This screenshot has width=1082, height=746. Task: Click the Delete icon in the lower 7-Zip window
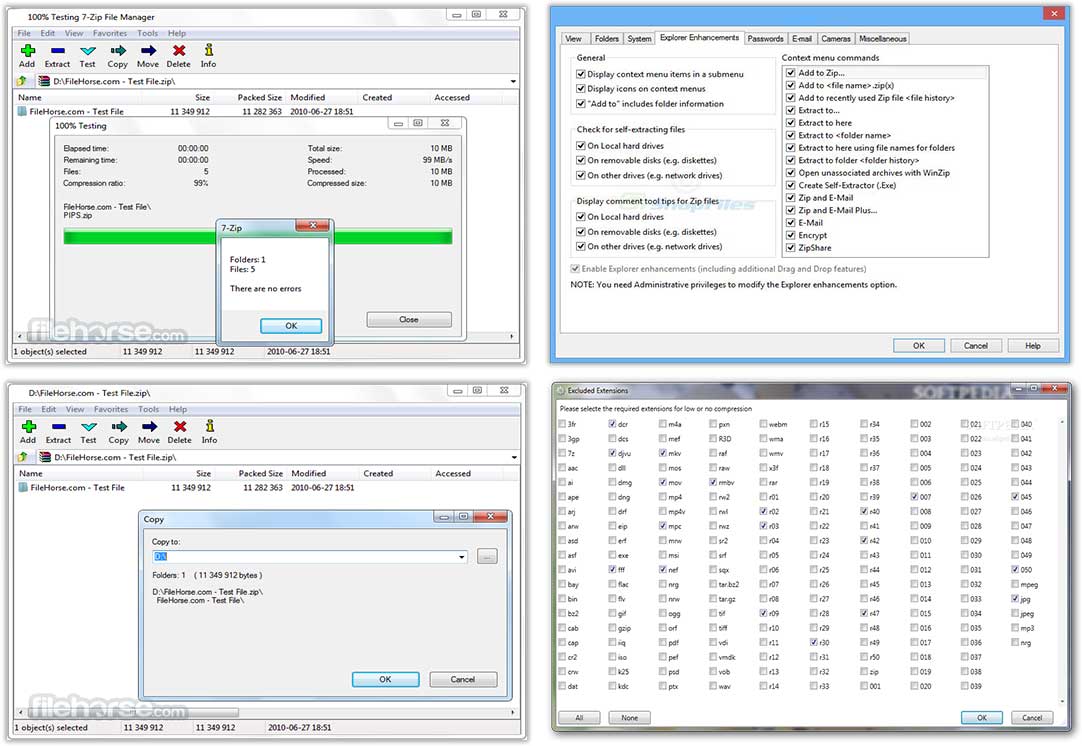[x=179, y=426]
